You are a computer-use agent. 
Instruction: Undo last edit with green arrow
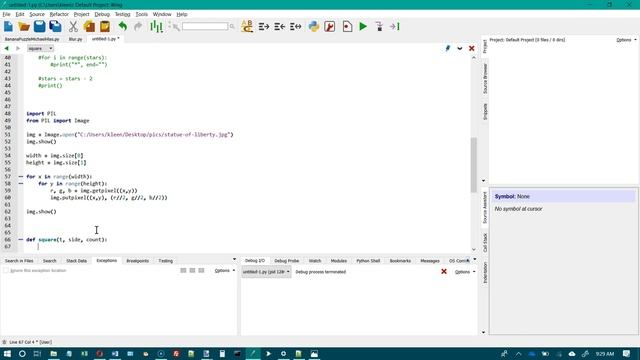click(122, 27)
